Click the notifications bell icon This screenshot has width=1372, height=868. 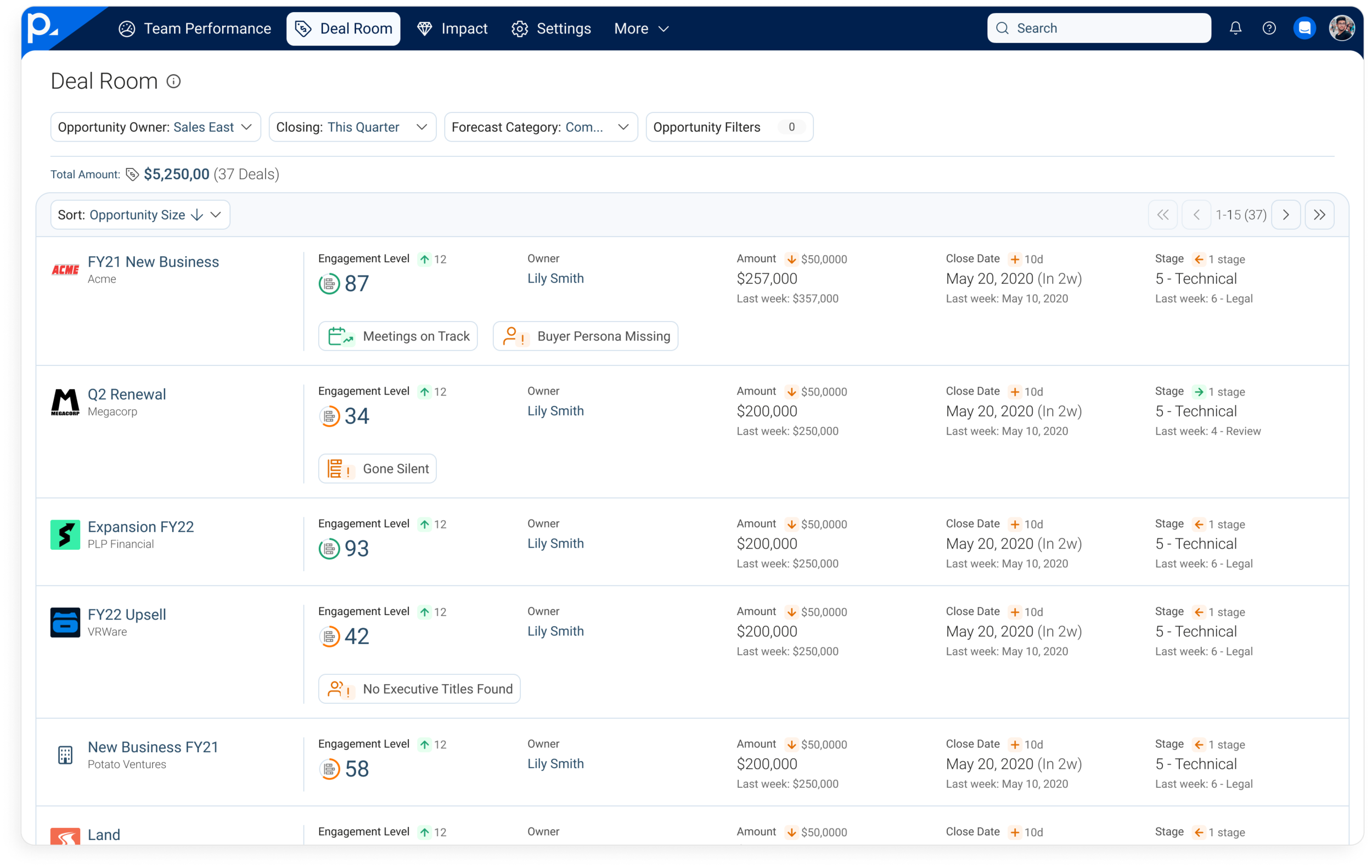pyautogui.click(x=1235, y=28)
